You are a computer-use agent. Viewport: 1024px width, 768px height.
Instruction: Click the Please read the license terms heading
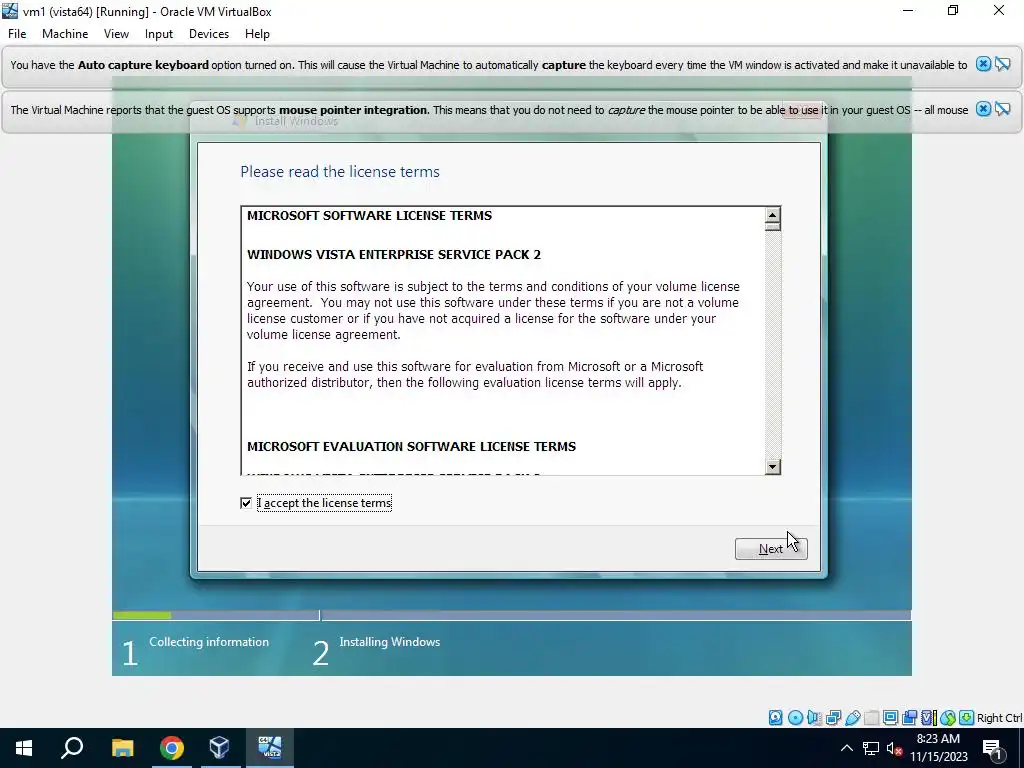coord(340,172)
